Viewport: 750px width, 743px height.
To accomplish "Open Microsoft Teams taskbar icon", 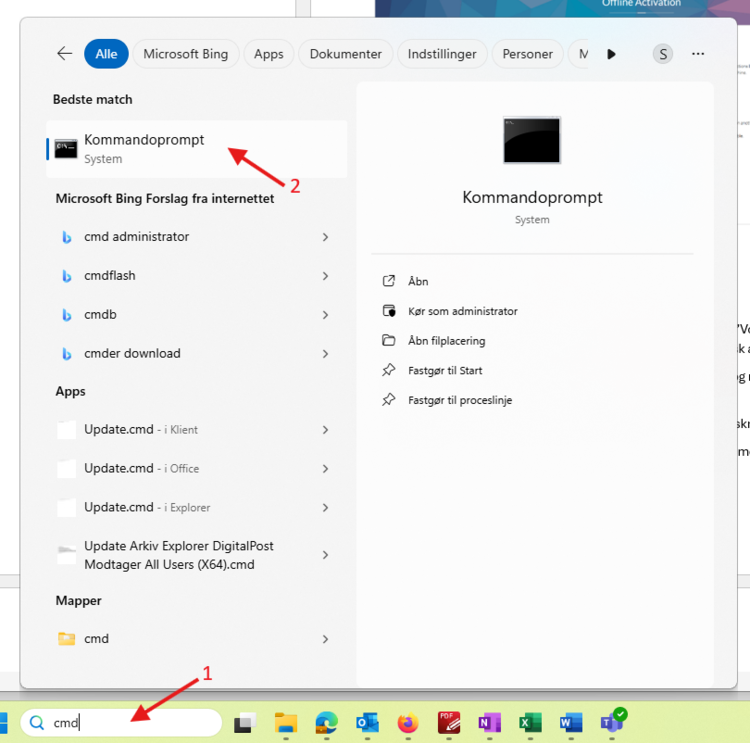I will pos(611,722).
